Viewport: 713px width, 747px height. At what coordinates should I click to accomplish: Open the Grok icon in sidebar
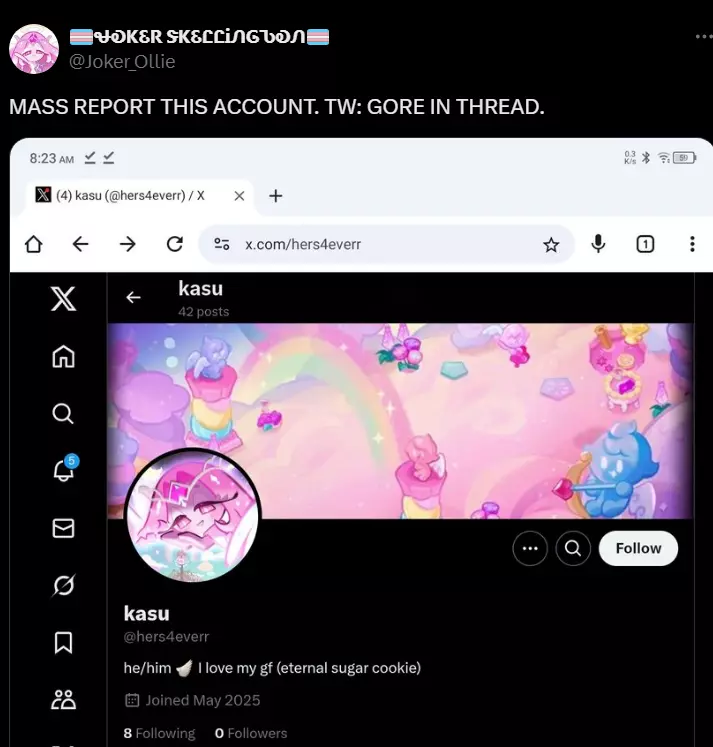[x=63, y=585]
